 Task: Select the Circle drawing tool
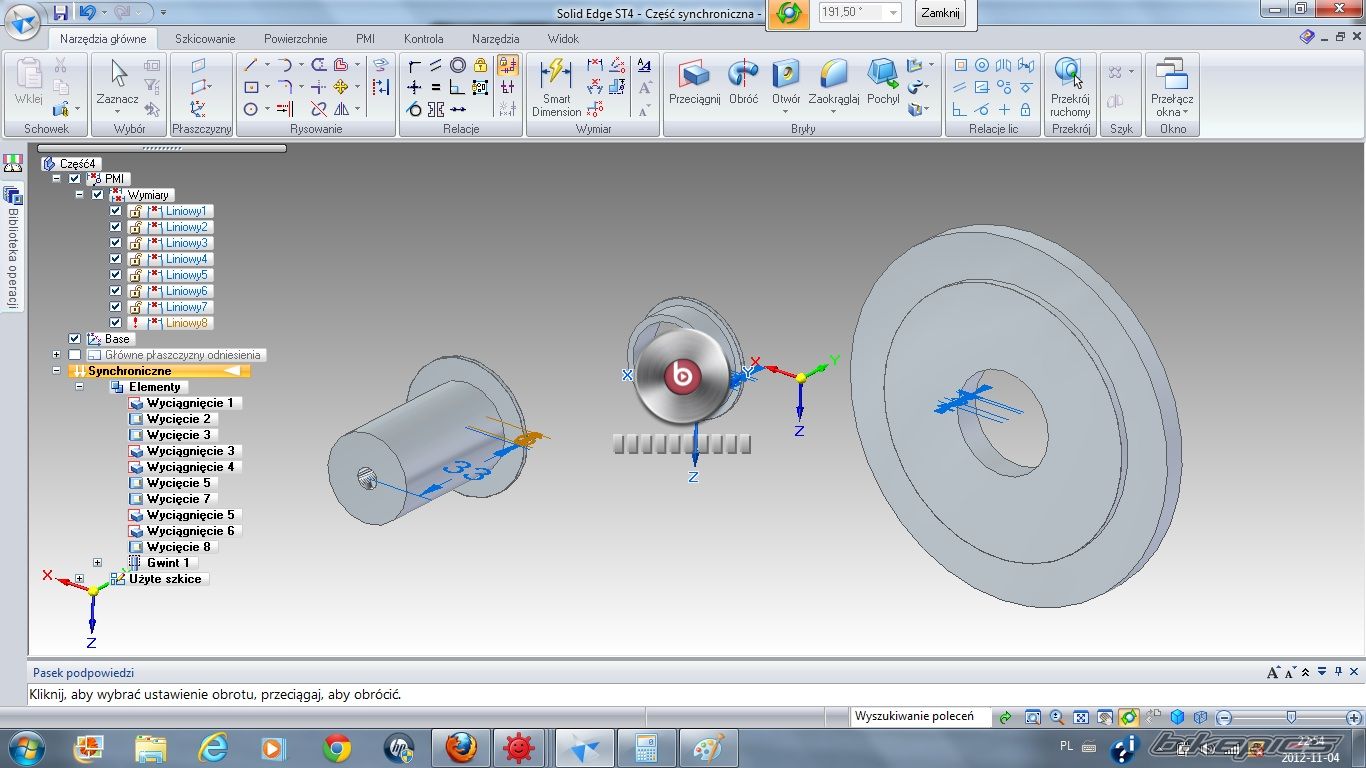[251, 109]
